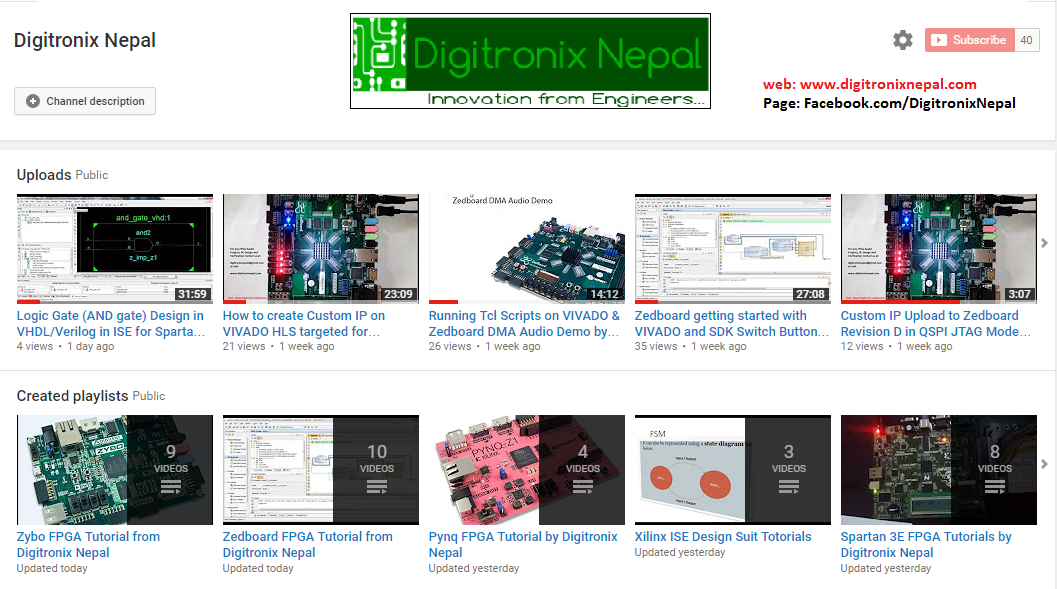Image resolution: width=1057 pixels, height=589 pixels.
Task: Click the Digitronix Nepal channel title
Action: (x=84, y=40)
